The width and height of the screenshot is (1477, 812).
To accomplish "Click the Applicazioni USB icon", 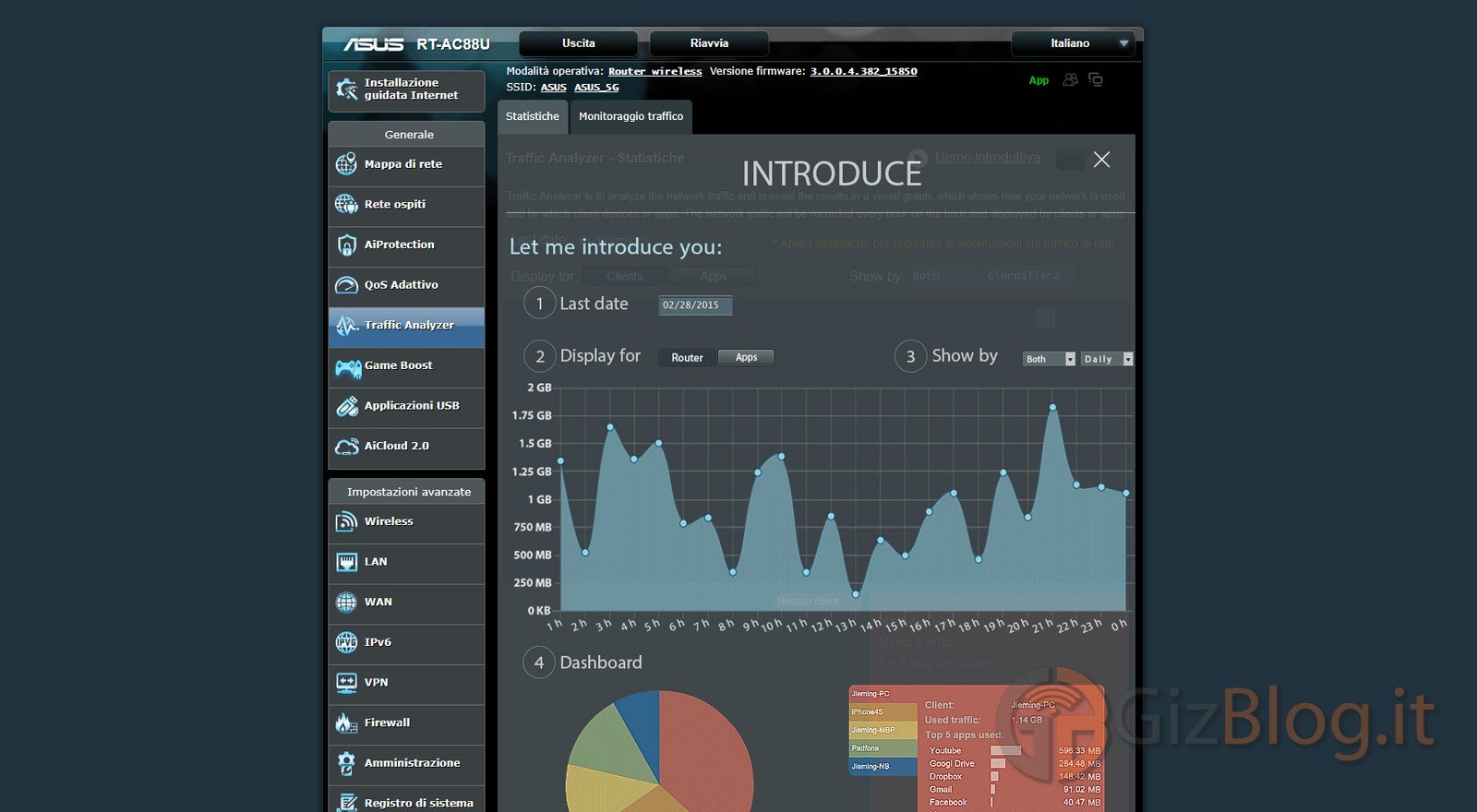I will (x=346, y=406).
